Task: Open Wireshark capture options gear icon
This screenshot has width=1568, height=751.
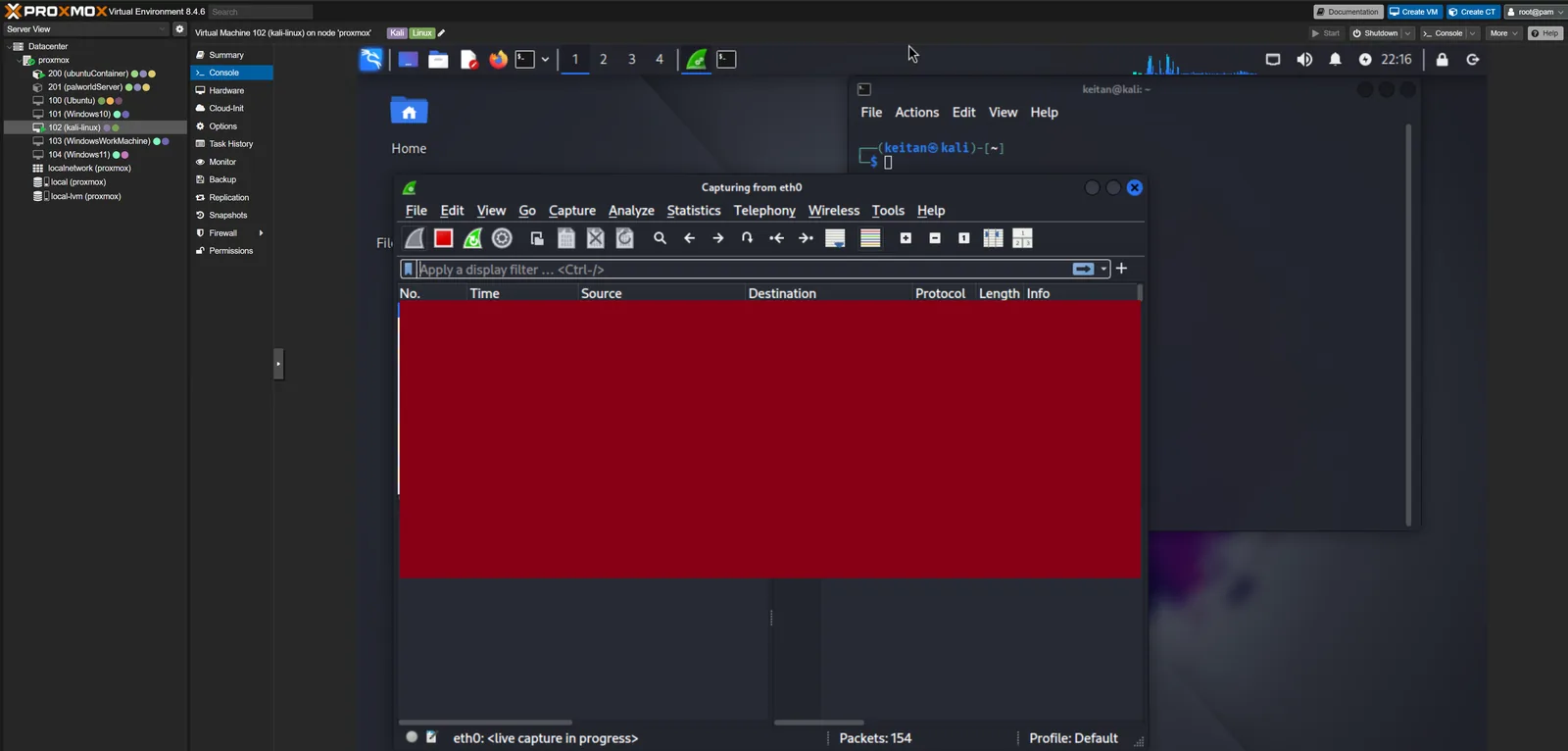Action: tap(502, 238)
